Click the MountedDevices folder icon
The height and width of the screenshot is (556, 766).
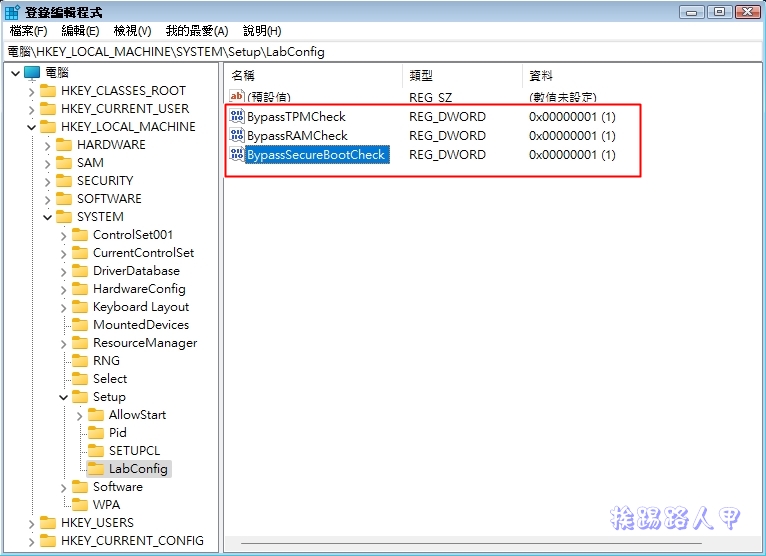click(x=80, y=324)
